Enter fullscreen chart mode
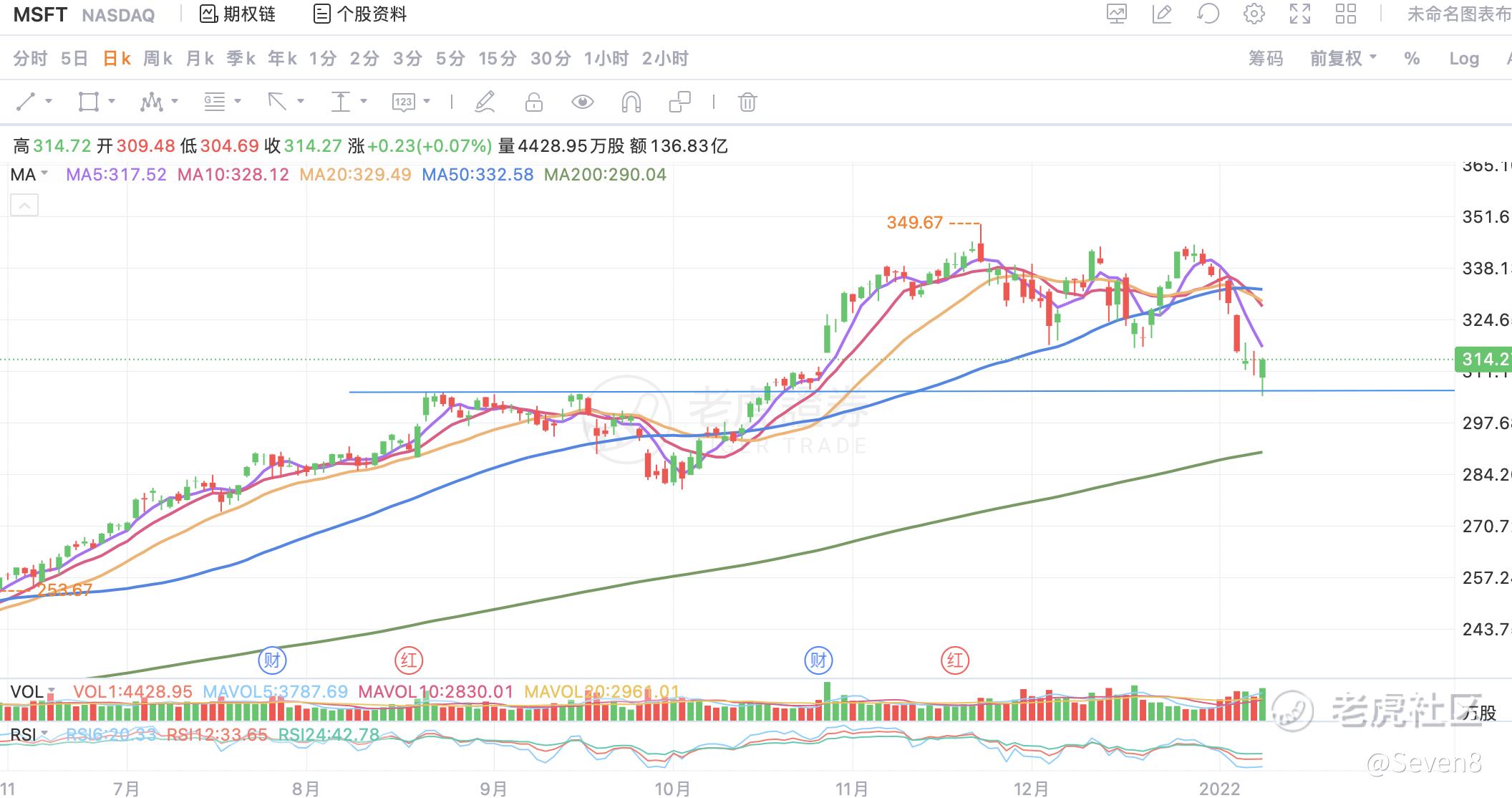Screen dimensions: 1512x798 coord(1299,14)
